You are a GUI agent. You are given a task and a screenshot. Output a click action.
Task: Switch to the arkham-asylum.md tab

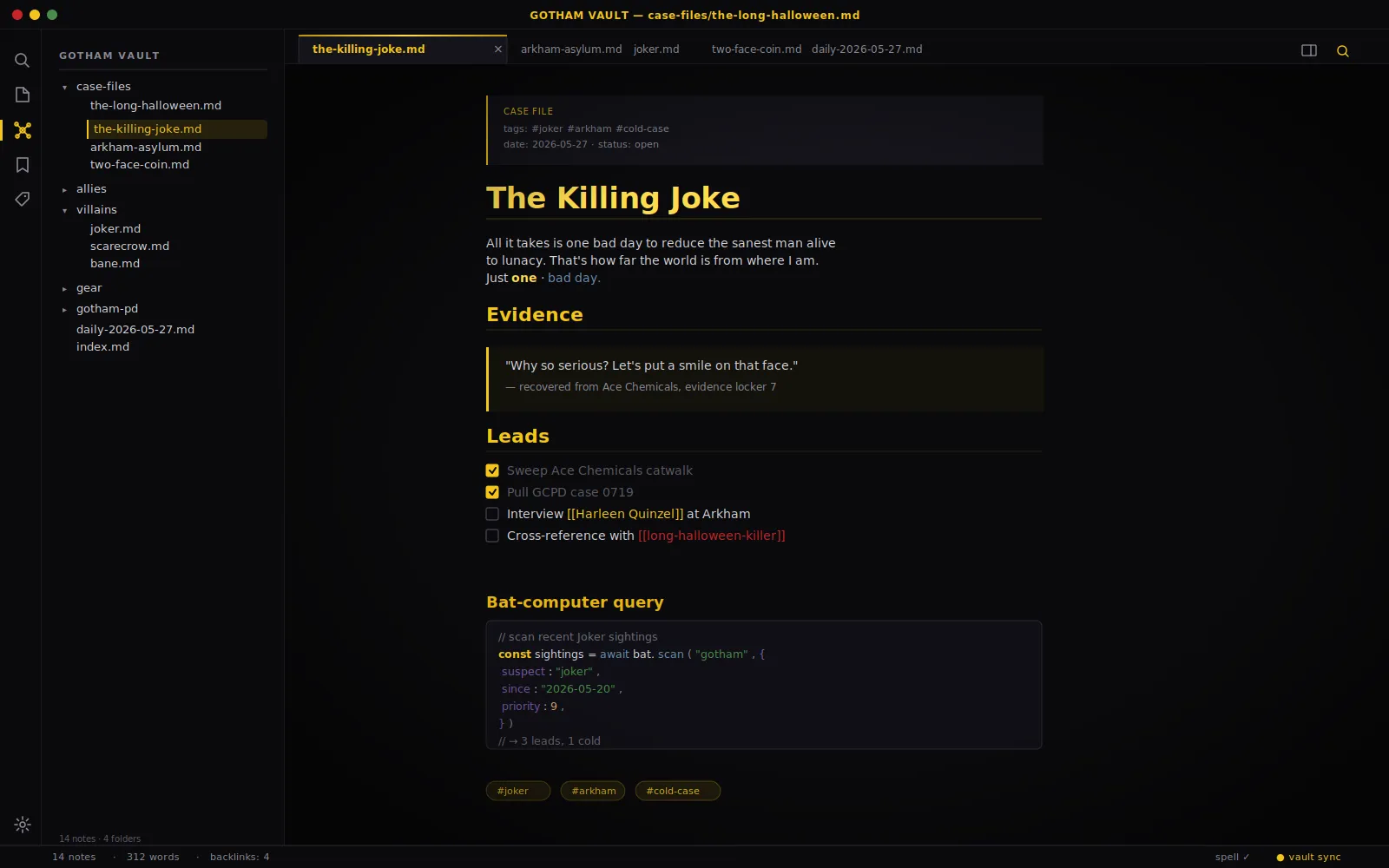(x=571, y=49)
